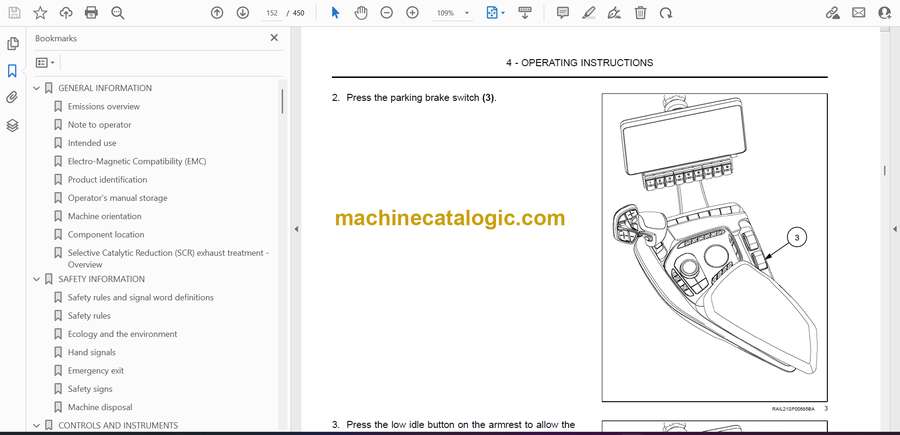Open the Emergency exit bookmark
Image resolution: width=900 pixels, height=435 pixels.
95,371
